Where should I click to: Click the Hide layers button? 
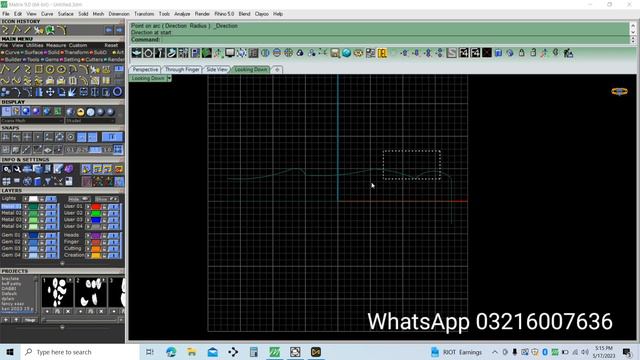point(79,199)
